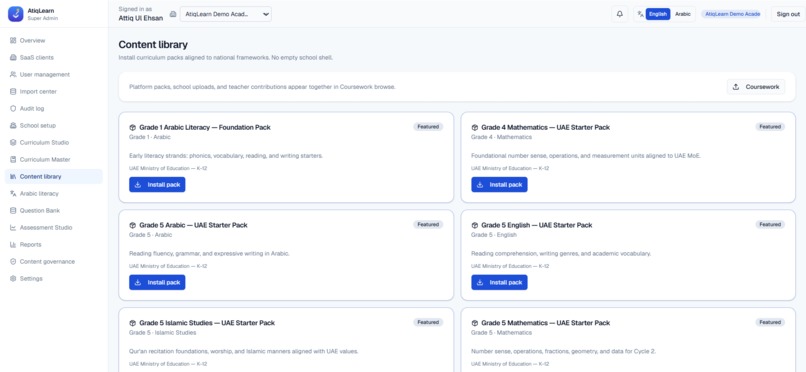Viewport: 806px width, 372px height.
Task: Click the Content library sidebar icon
Action: [13, 176]
